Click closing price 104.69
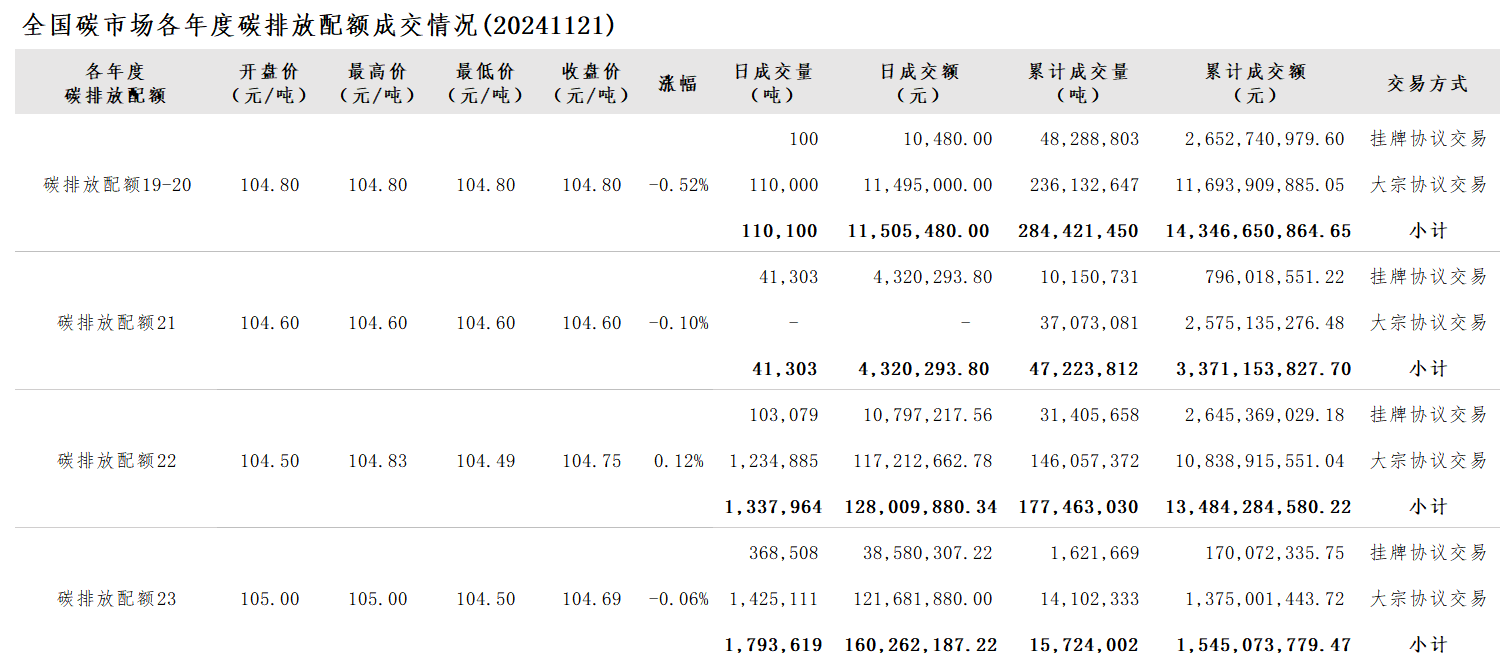This screenshot has width=1507, height=665. point(592,599)
